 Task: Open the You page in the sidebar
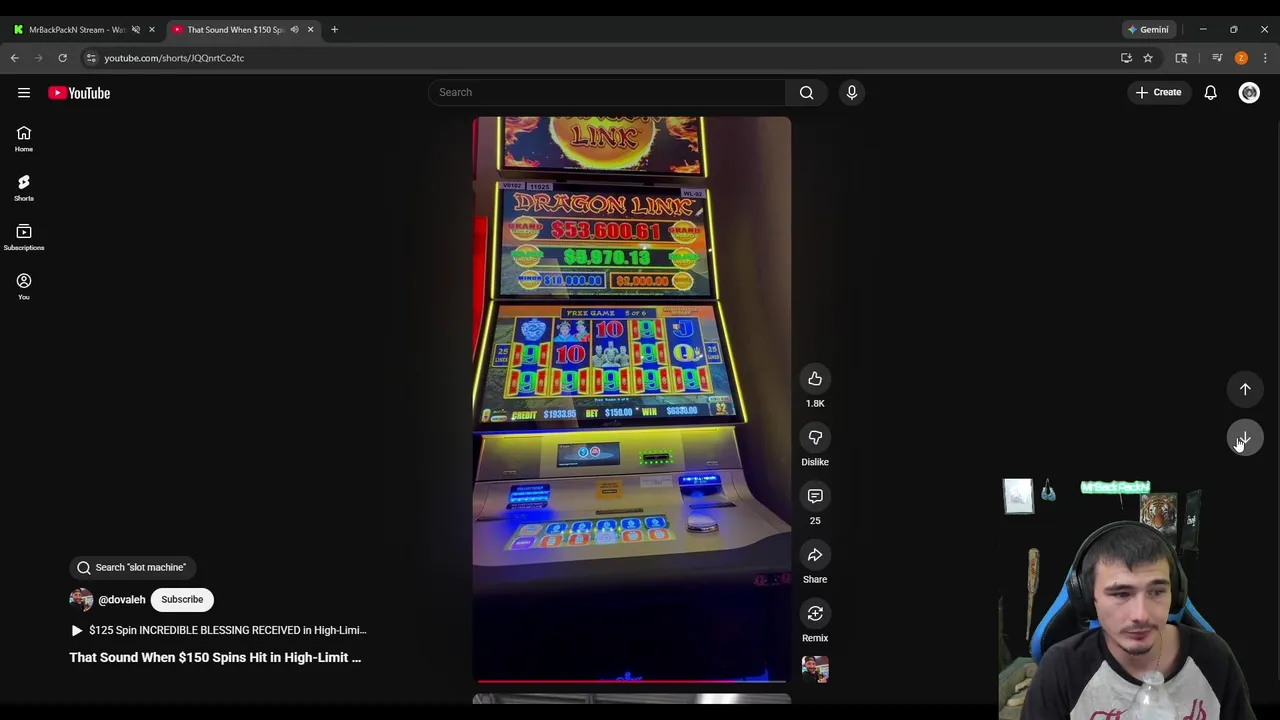coord(24,287)
